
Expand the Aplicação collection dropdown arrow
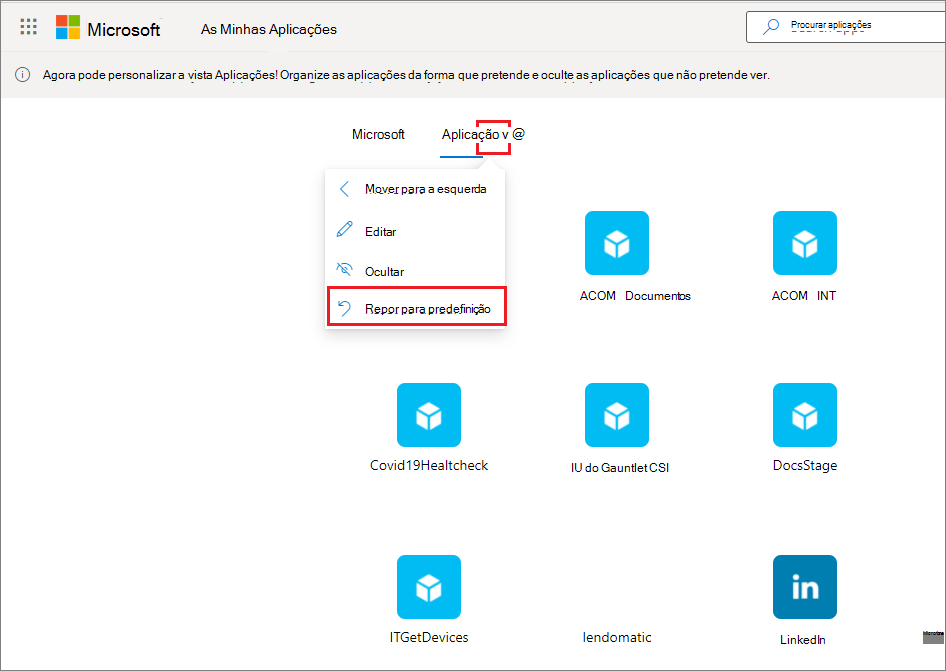(x=505, y=135)
